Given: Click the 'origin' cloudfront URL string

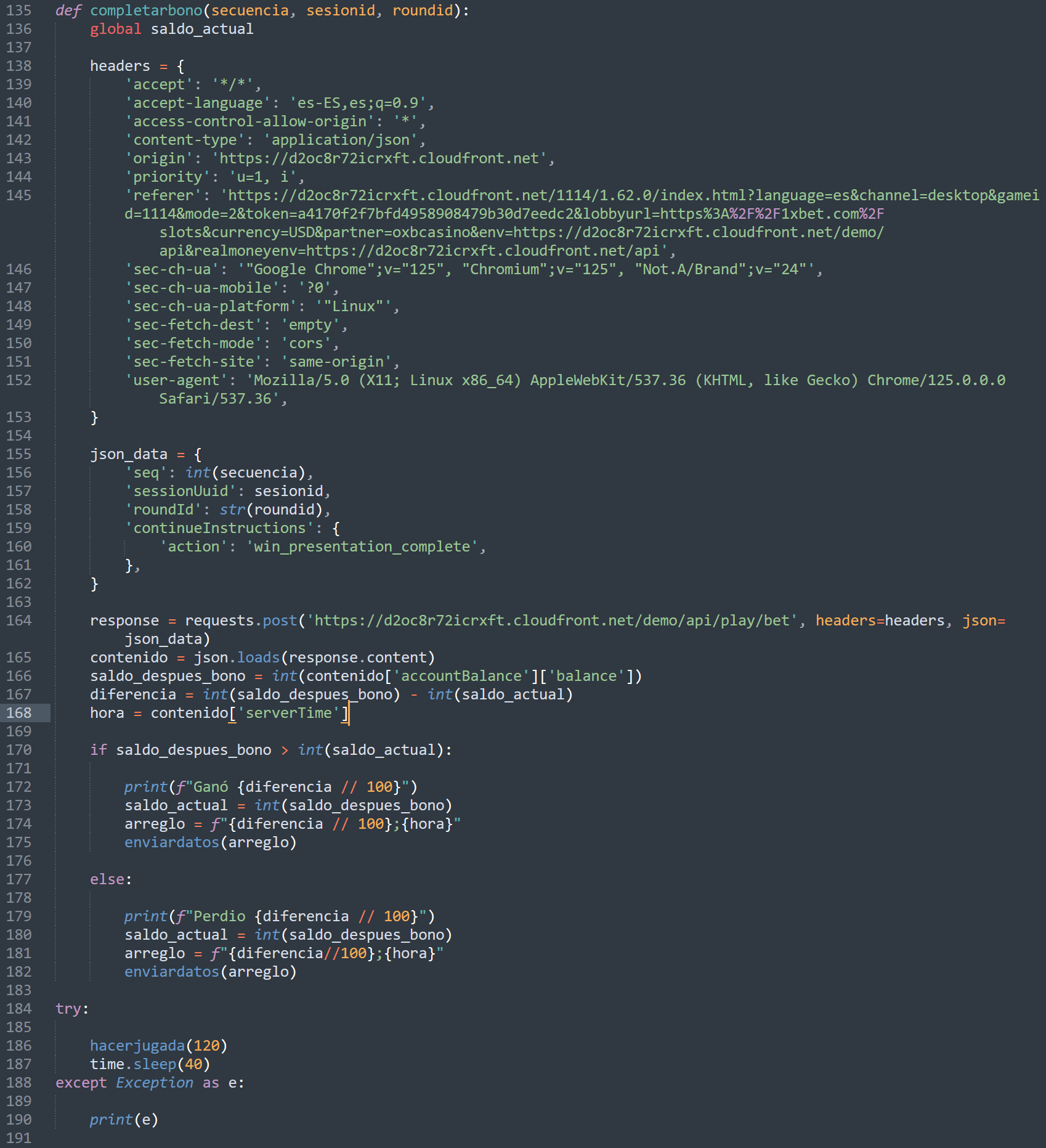Looking at the screenshot, I should 379,158.
